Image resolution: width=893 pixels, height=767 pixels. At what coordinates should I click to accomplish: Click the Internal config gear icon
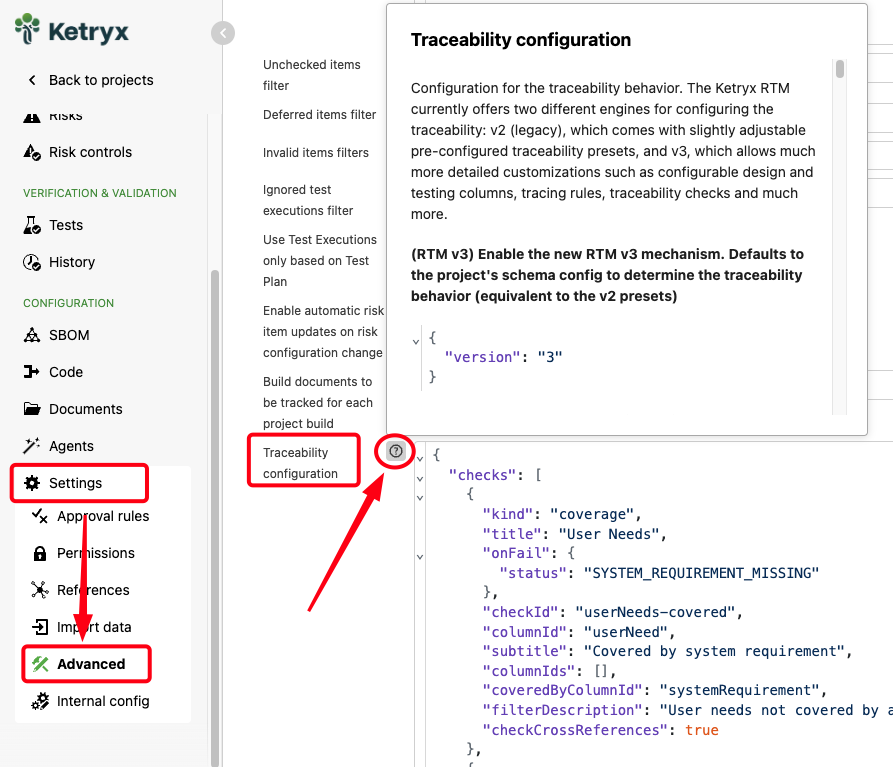pyautogui.click(x=40, y=701)
